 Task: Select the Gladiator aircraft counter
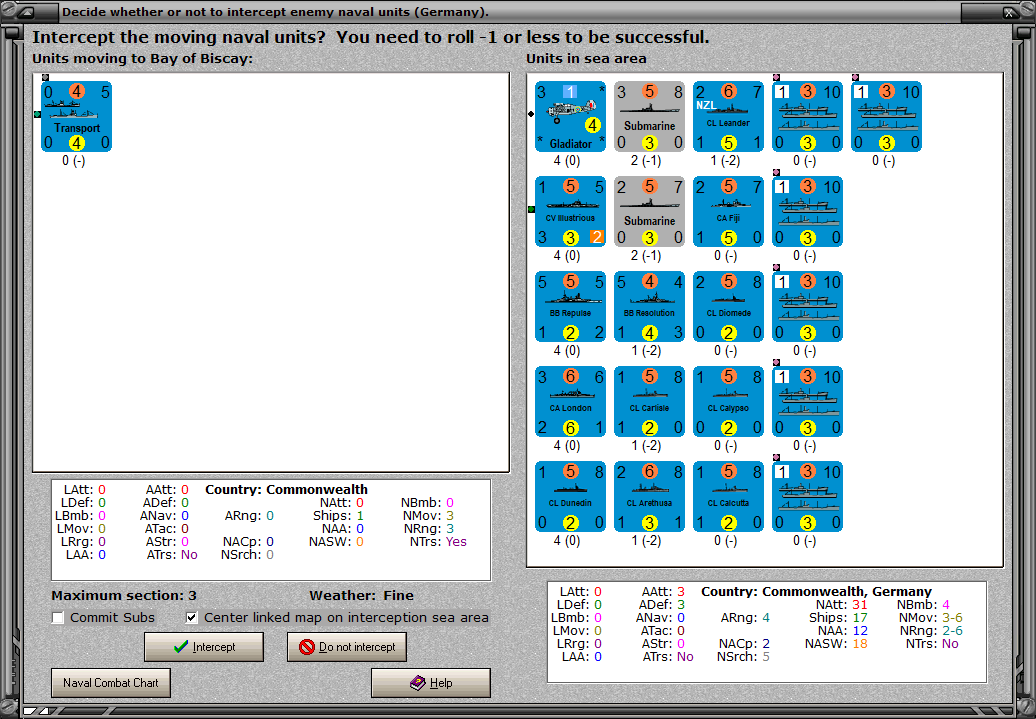[570, 117]
